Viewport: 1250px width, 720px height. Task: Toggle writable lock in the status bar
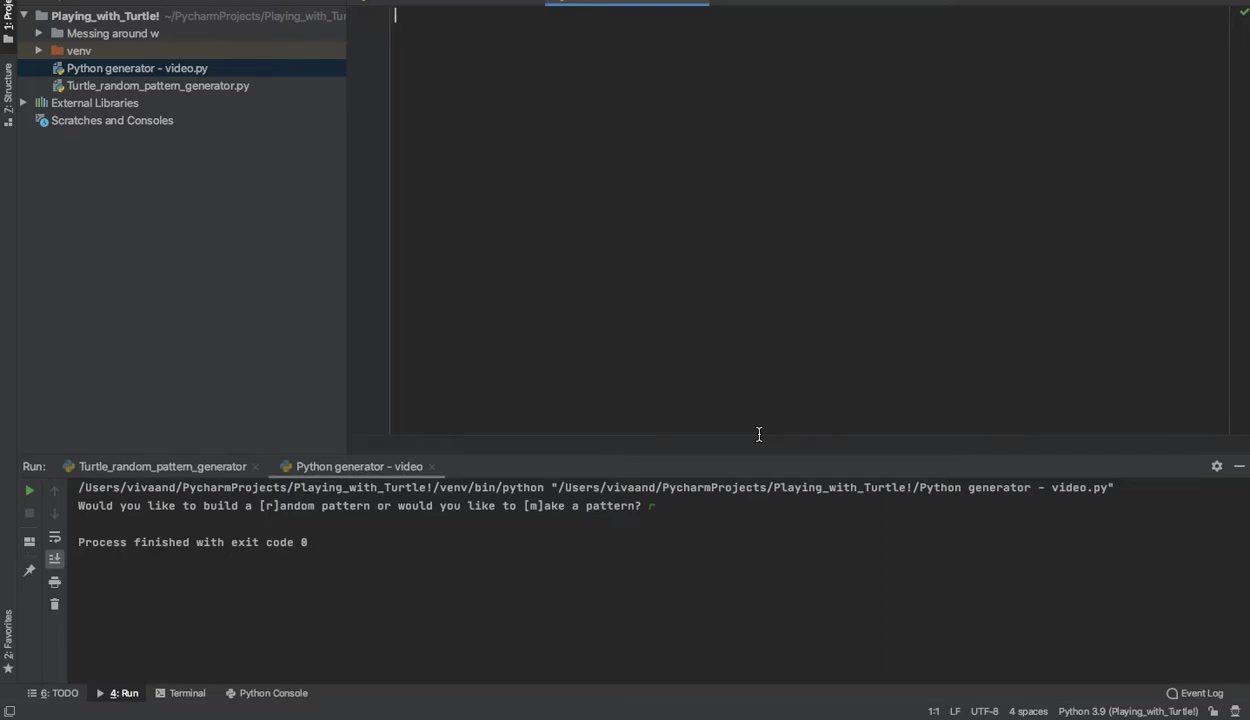(x=1213, y=711)
